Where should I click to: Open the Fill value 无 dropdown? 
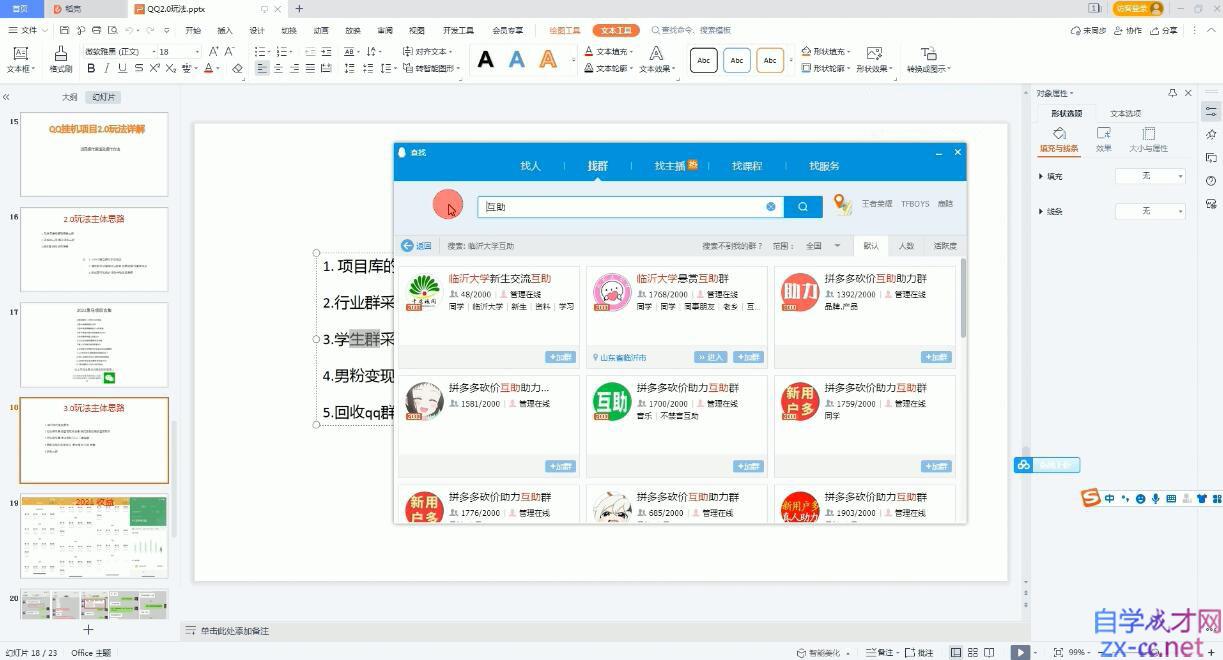coord(1150,176)
